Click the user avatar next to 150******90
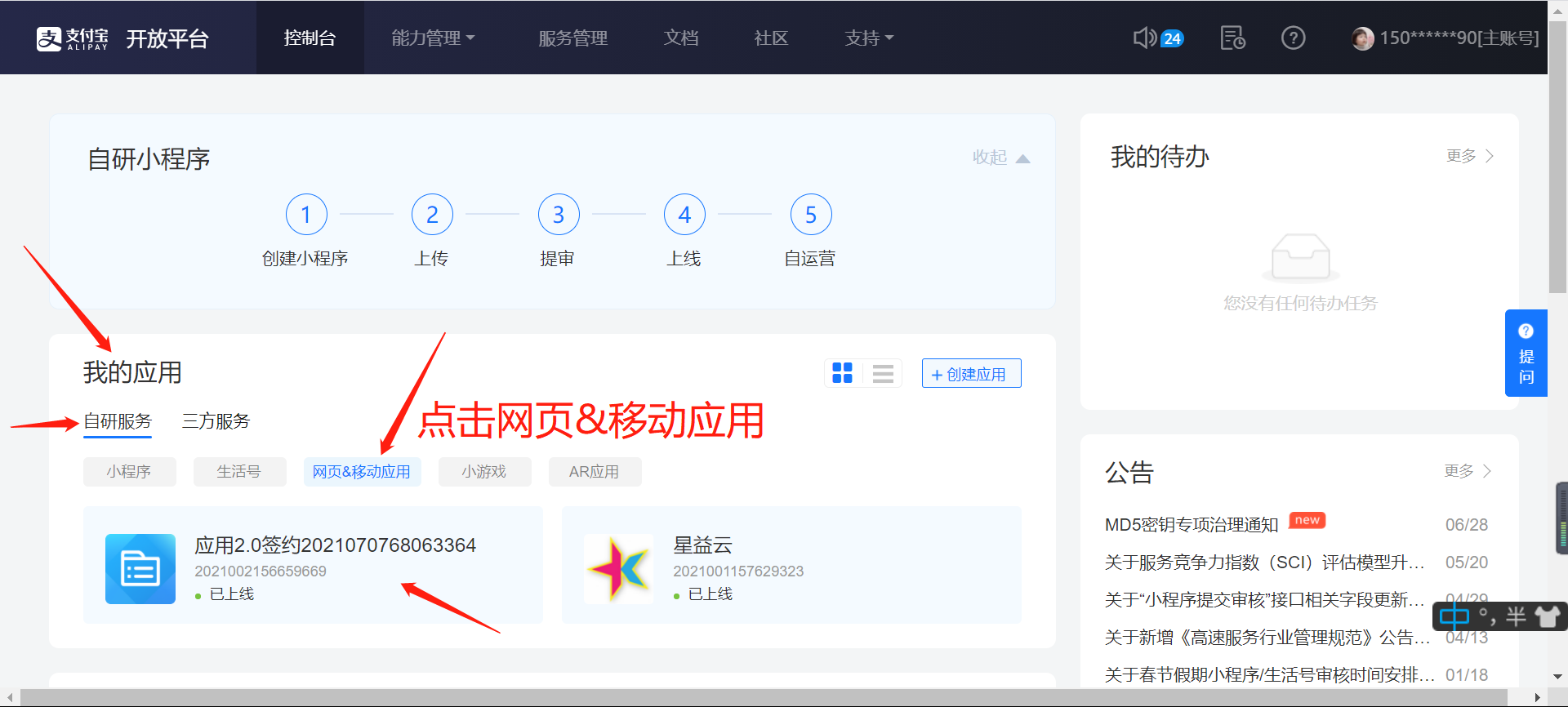 pos(1362,38)
